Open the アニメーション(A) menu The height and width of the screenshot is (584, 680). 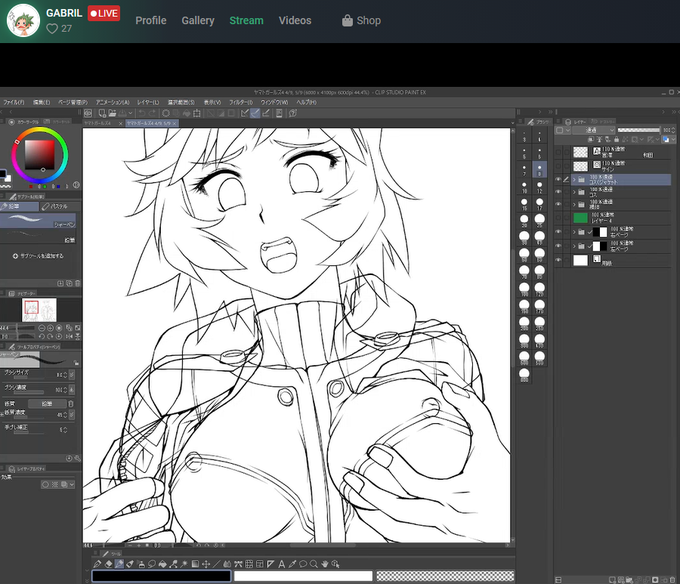coord(112,102)
